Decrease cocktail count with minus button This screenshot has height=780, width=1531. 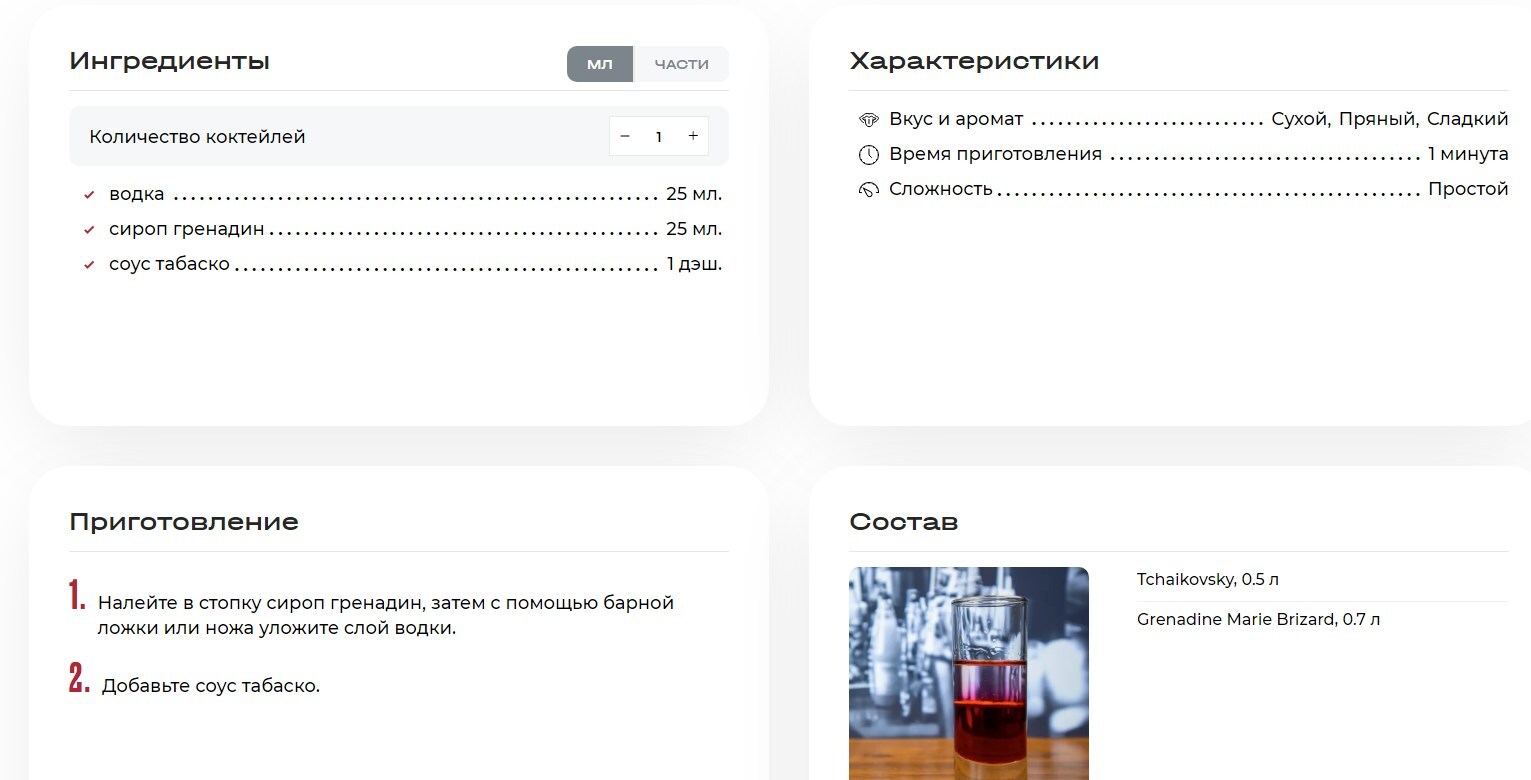point(625,136)
